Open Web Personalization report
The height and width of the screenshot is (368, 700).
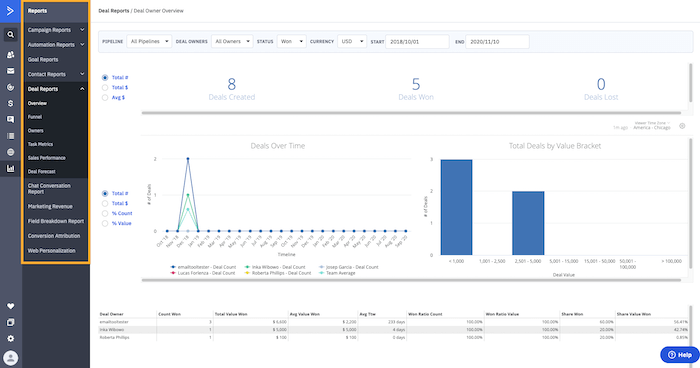tap(51, 251)
